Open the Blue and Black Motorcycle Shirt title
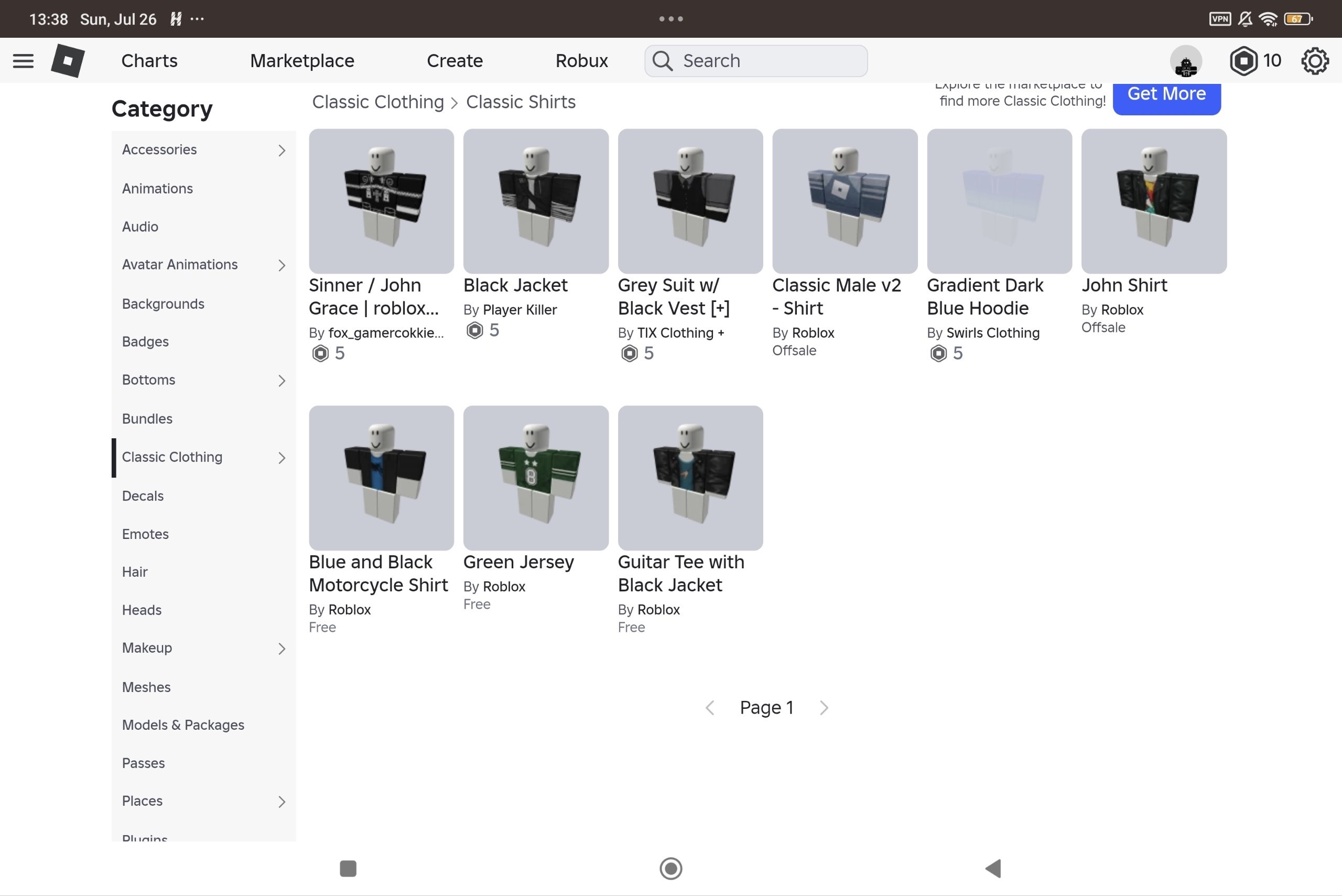The width and height of the screenshot is (1342, 896). [378, 574]
